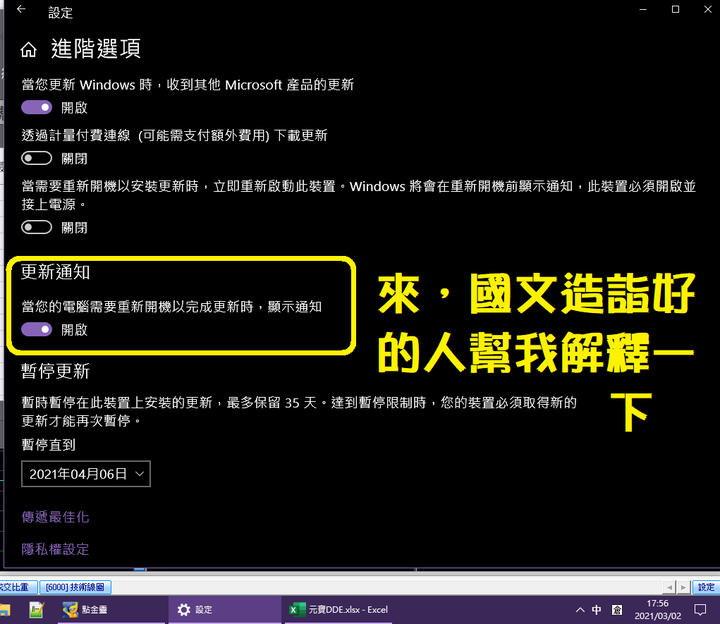
Task: Click the right scroll arrow in background window
Action: pyautogui.click(x=684, y=587)
